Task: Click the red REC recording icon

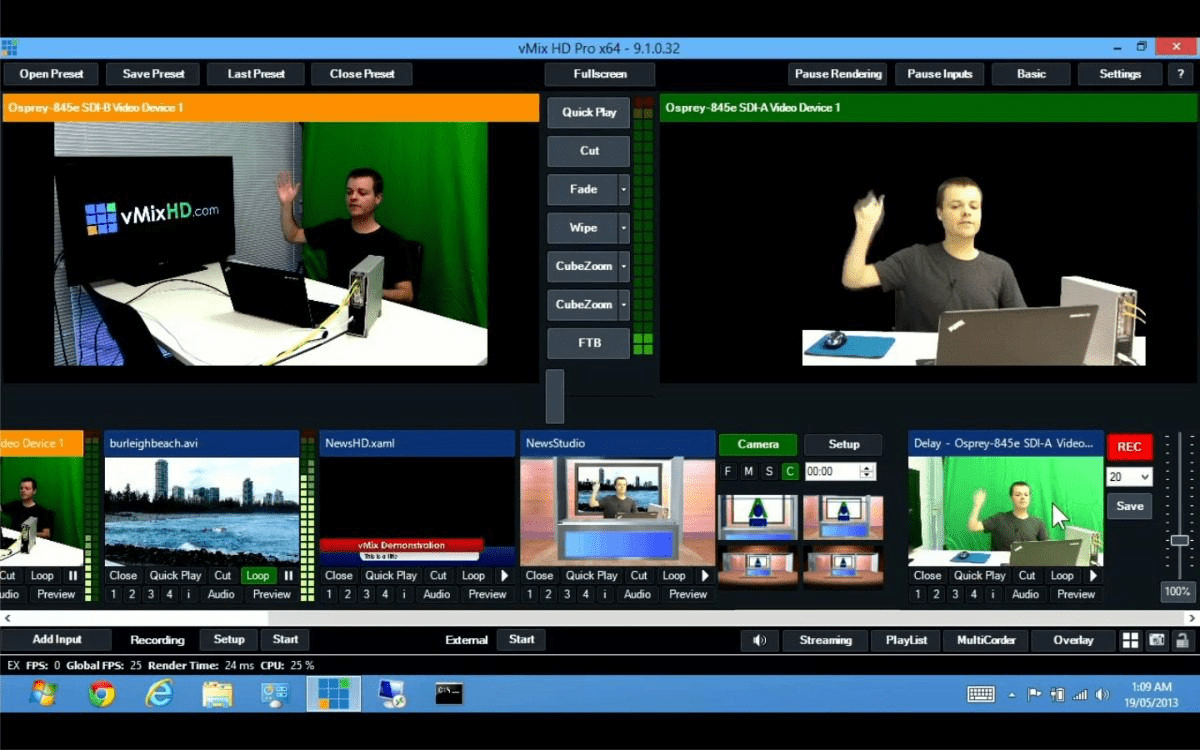Action: [x=1130, y=446]
